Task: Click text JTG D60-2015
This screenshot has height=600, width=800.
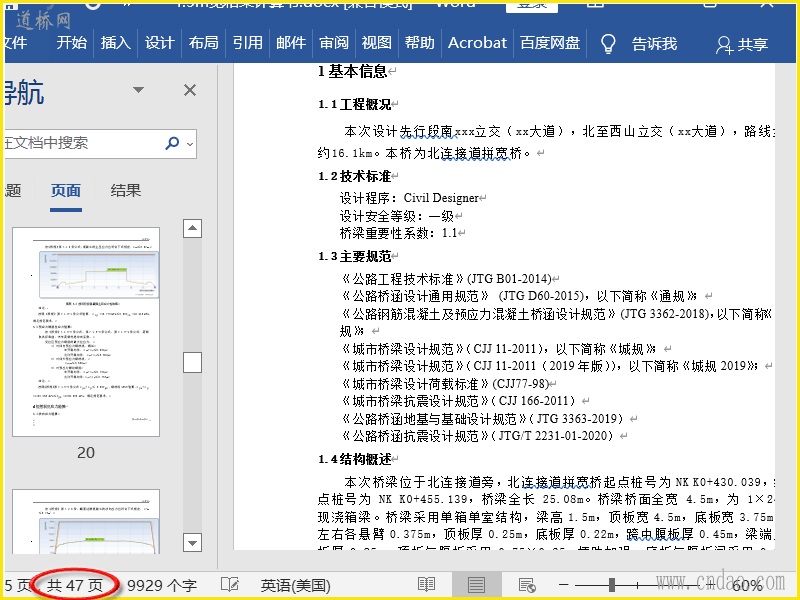Action: tap(541, 296)
